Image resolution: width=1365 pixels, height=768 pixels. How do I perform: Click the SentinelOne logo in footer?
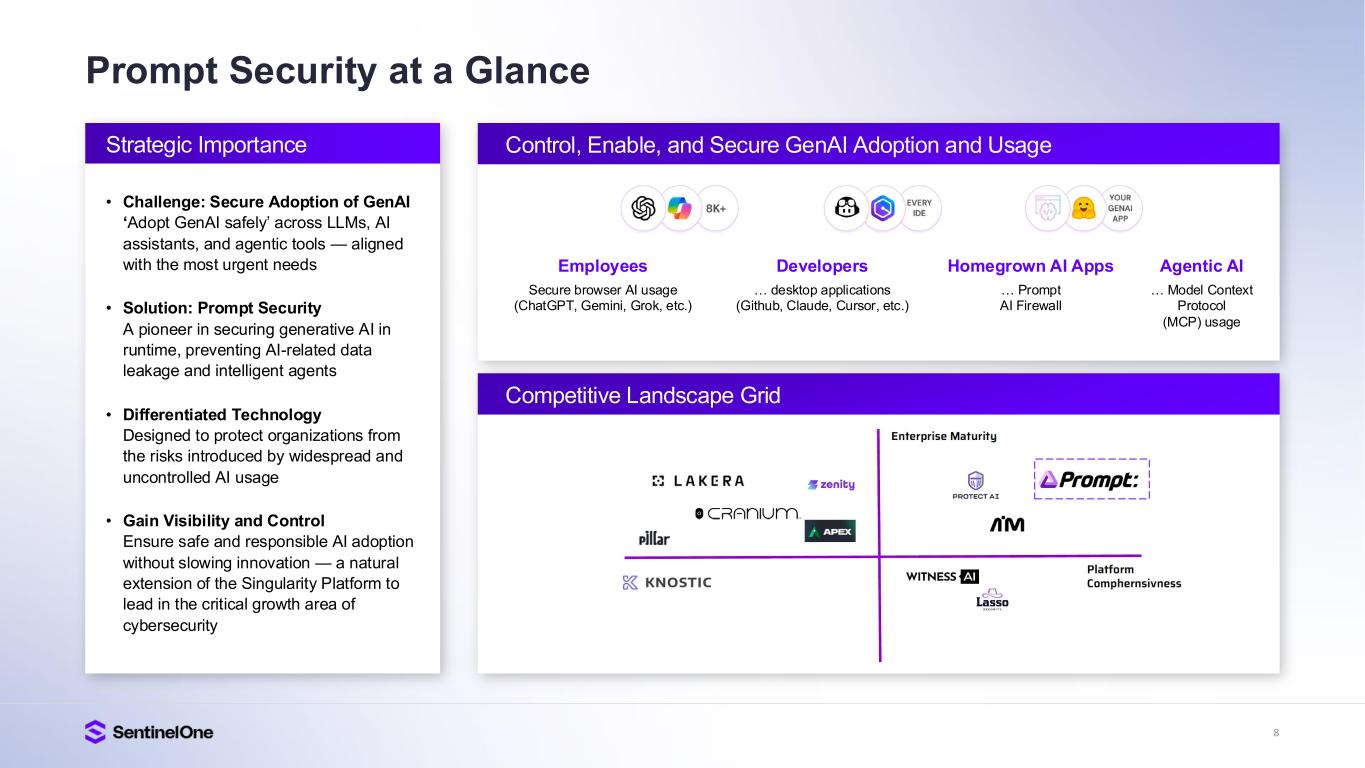click(149, 732)
